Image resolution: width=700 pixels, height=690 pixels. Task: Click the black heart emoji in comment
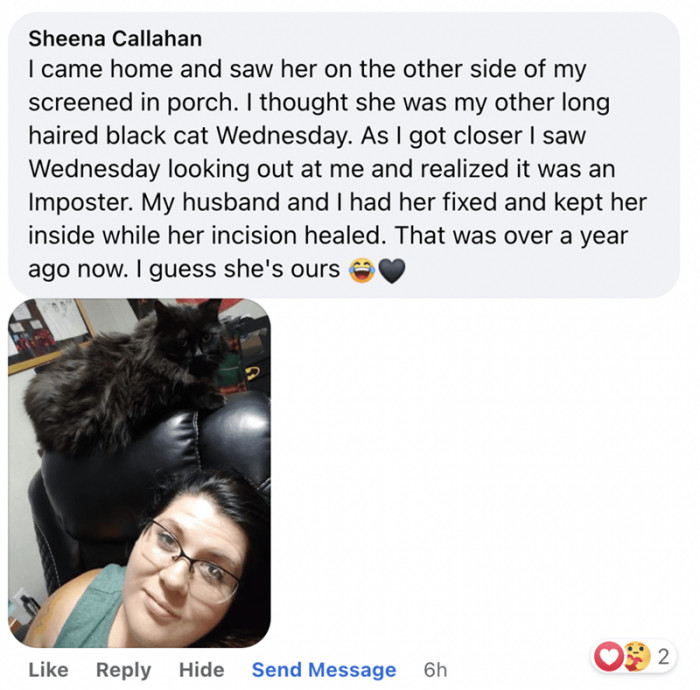tap(392, 270)
